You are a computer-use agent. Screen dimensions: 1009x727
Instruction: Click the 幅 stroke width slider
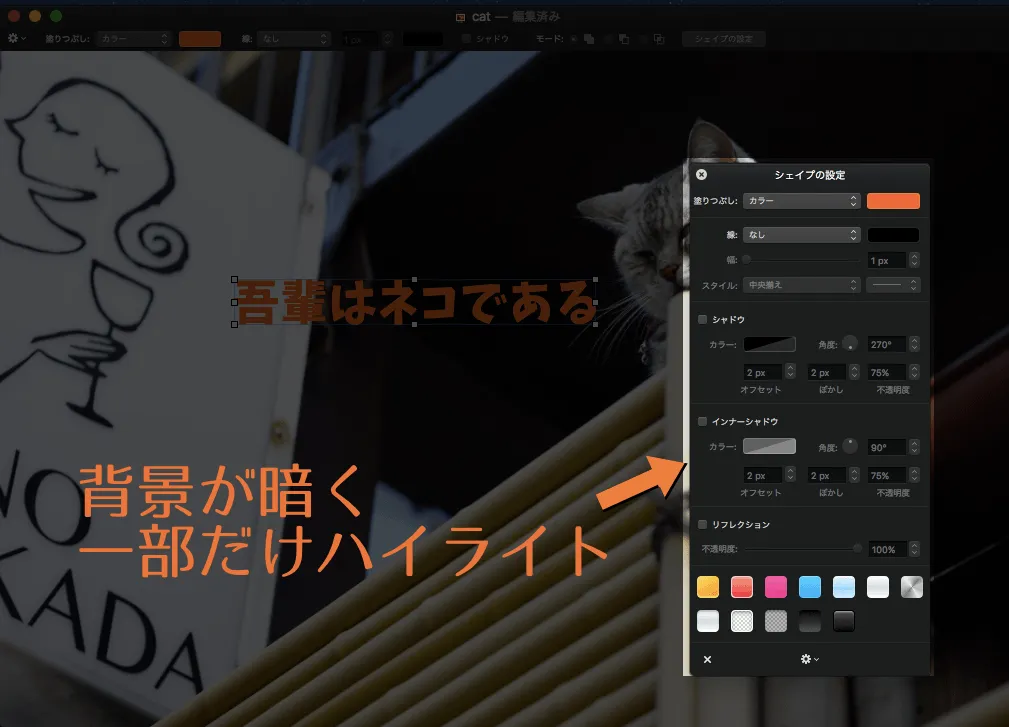[801, 260]
